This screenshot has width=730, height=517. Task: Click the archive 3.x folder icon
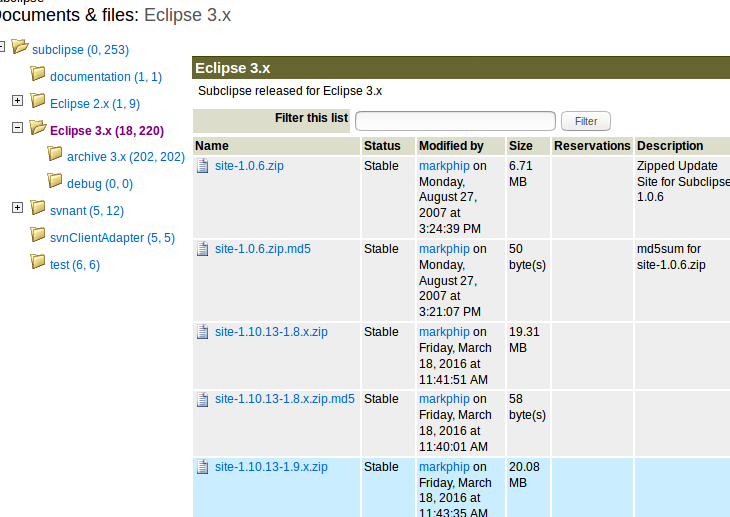tap(55, 154)
